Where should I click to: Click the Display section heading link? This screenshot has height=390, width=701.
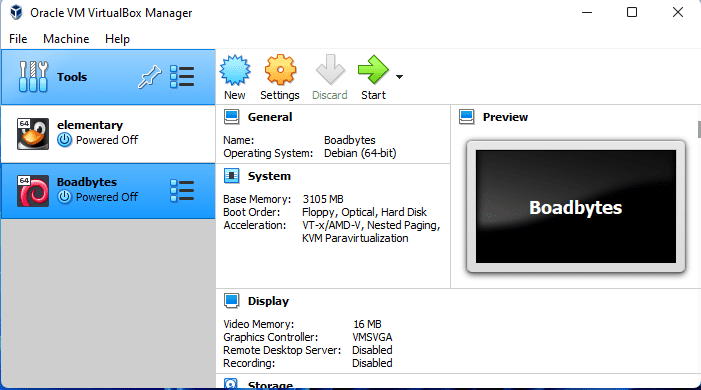pos(268,301)
